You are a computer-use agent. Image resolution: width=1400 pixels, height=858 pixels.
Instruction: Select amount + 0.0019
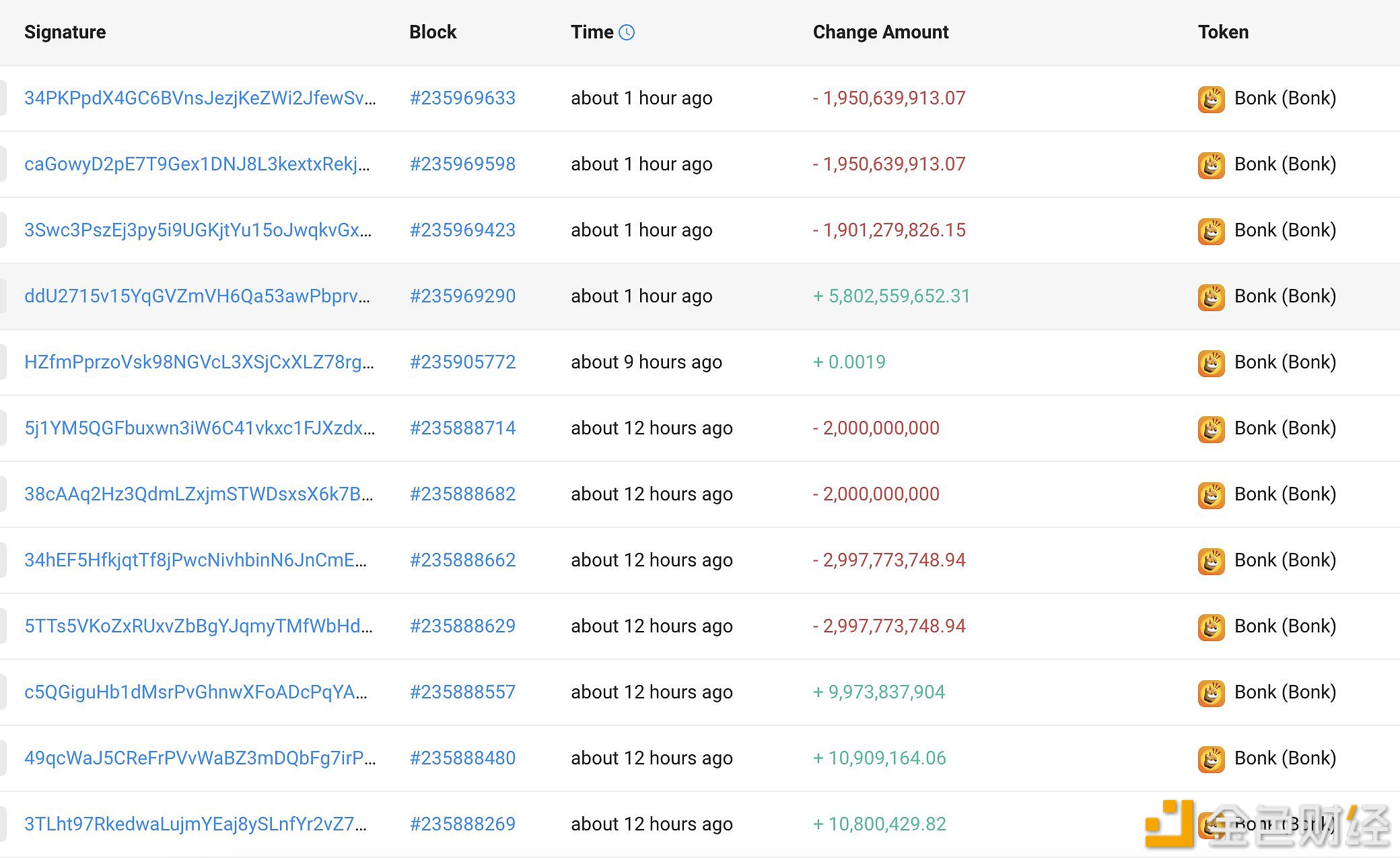pos(849,362)
